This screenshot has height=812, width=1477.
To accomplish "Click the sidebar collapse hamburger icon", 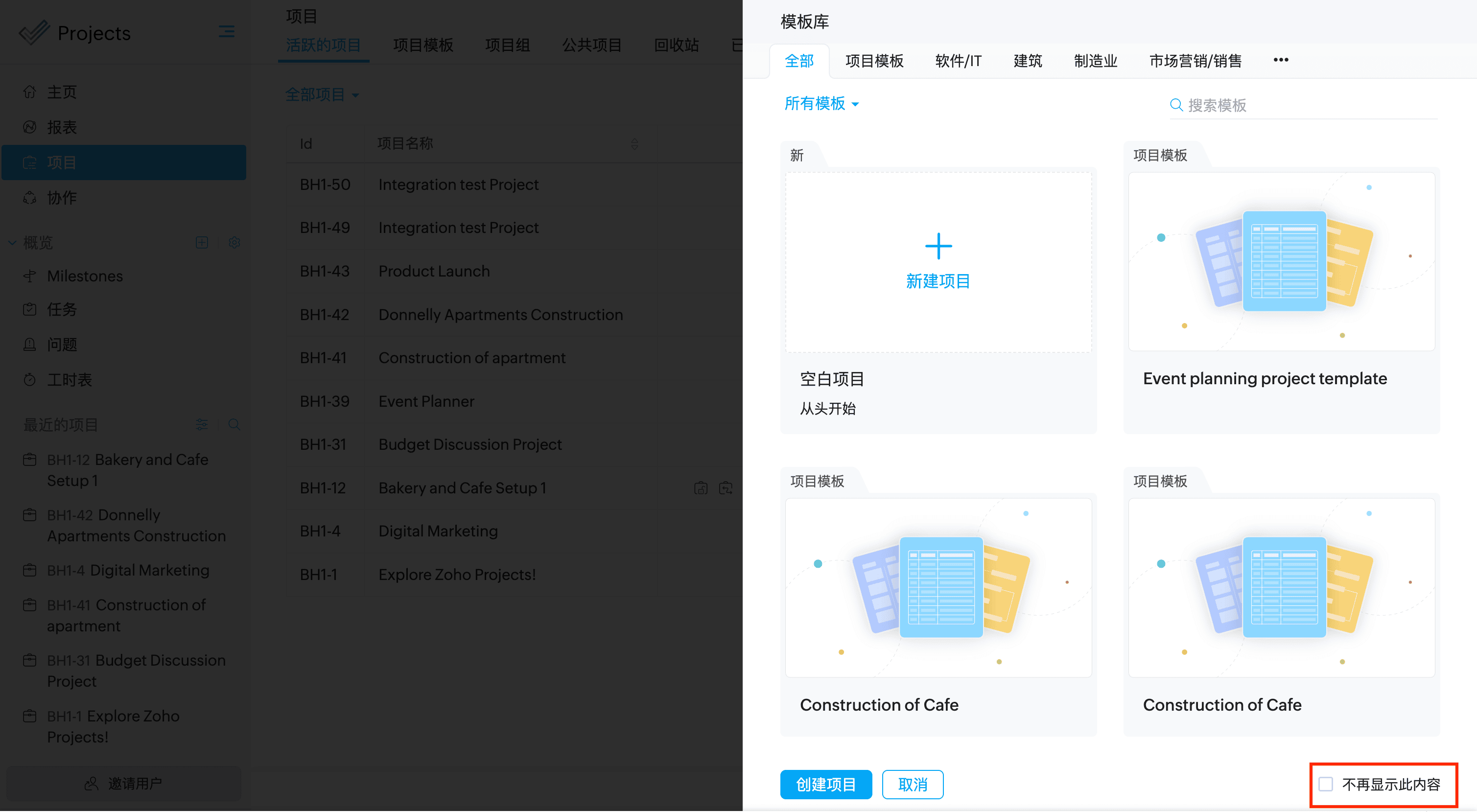I will [227, 31].
